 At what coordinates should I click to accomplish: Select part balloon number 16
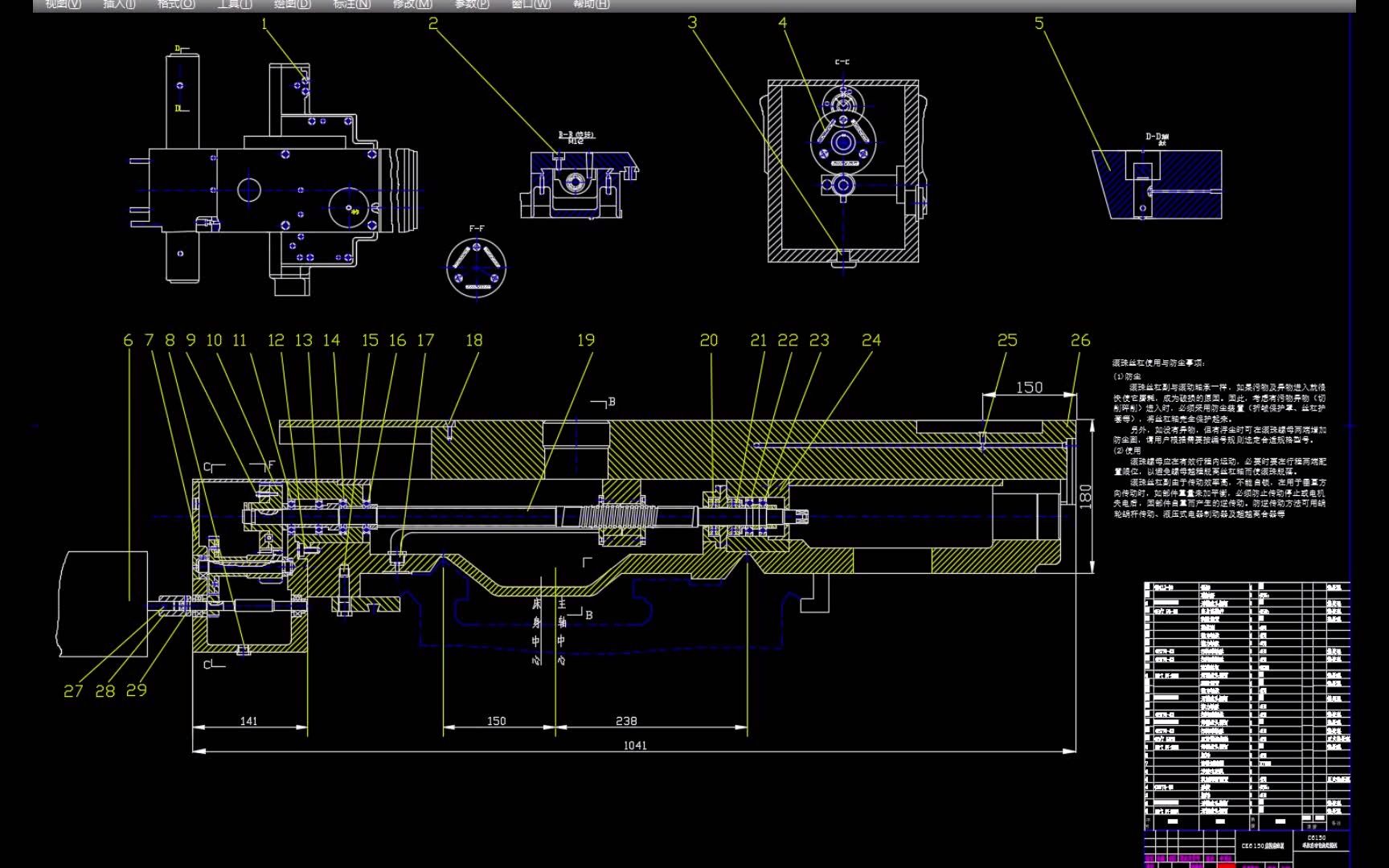tap(398, 341)
